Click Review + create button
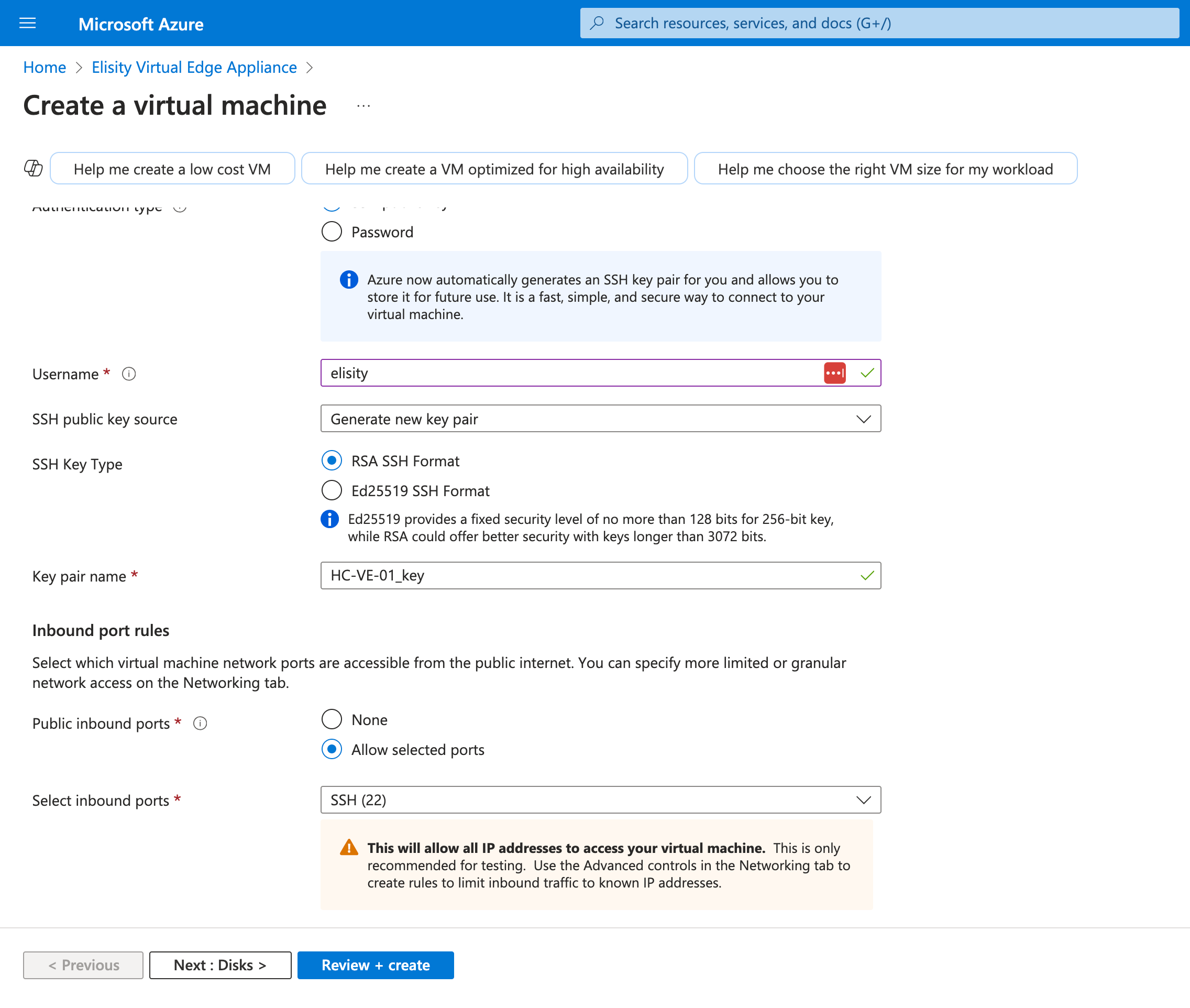 [376, 965]
